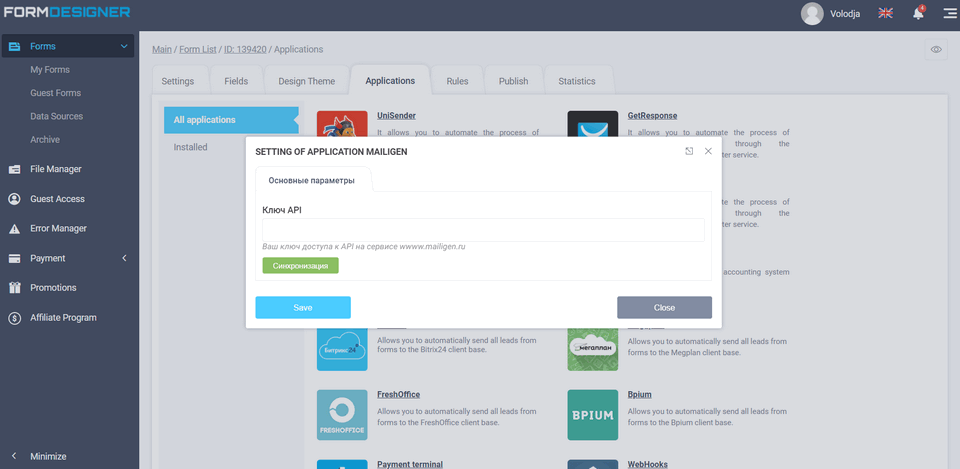Click the user avatar for Volodja
The image size is (960, 469).
812,13
